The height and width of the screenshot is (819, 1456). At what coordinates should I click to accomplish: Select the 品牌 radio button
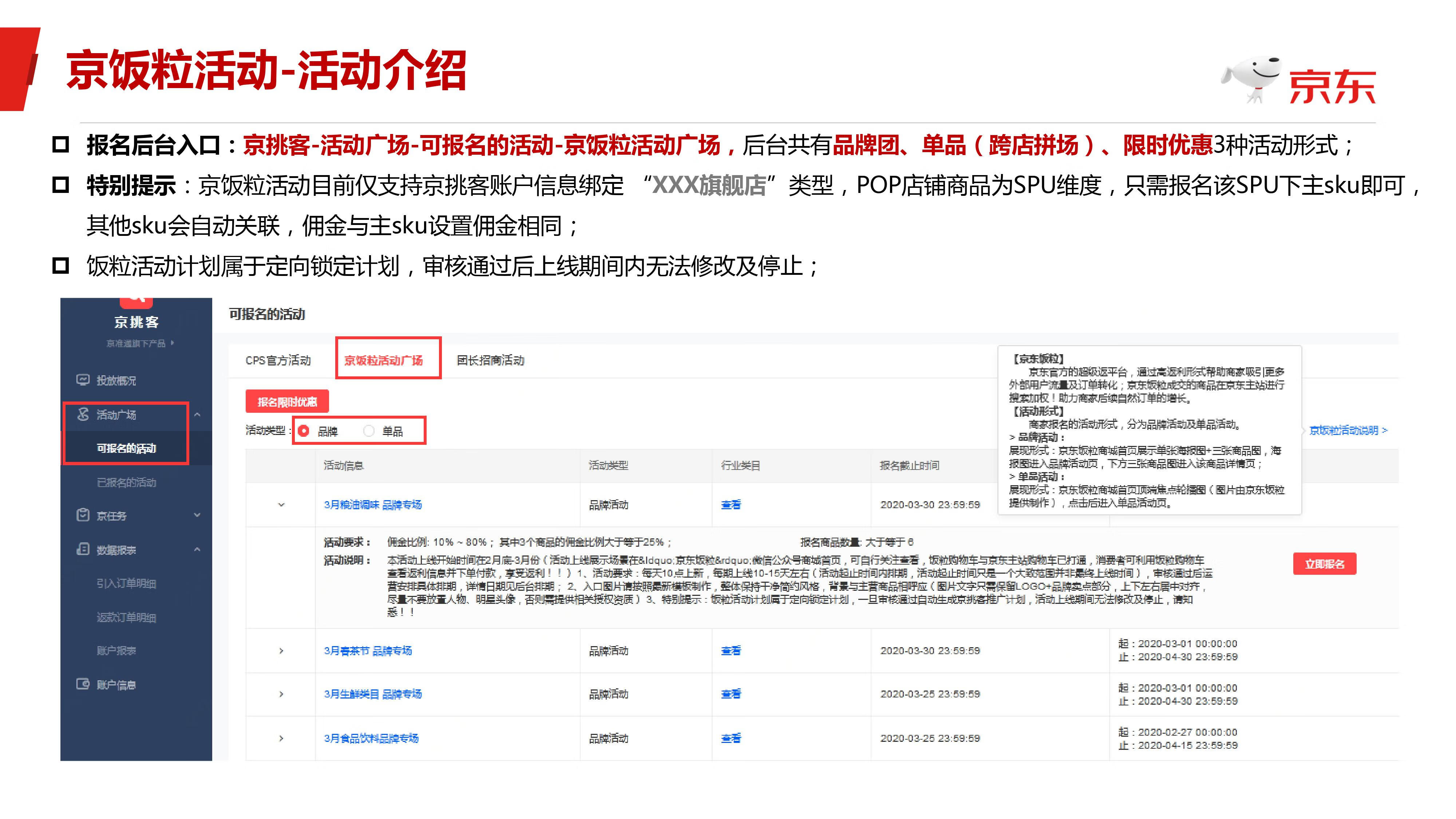pos(304,431)
